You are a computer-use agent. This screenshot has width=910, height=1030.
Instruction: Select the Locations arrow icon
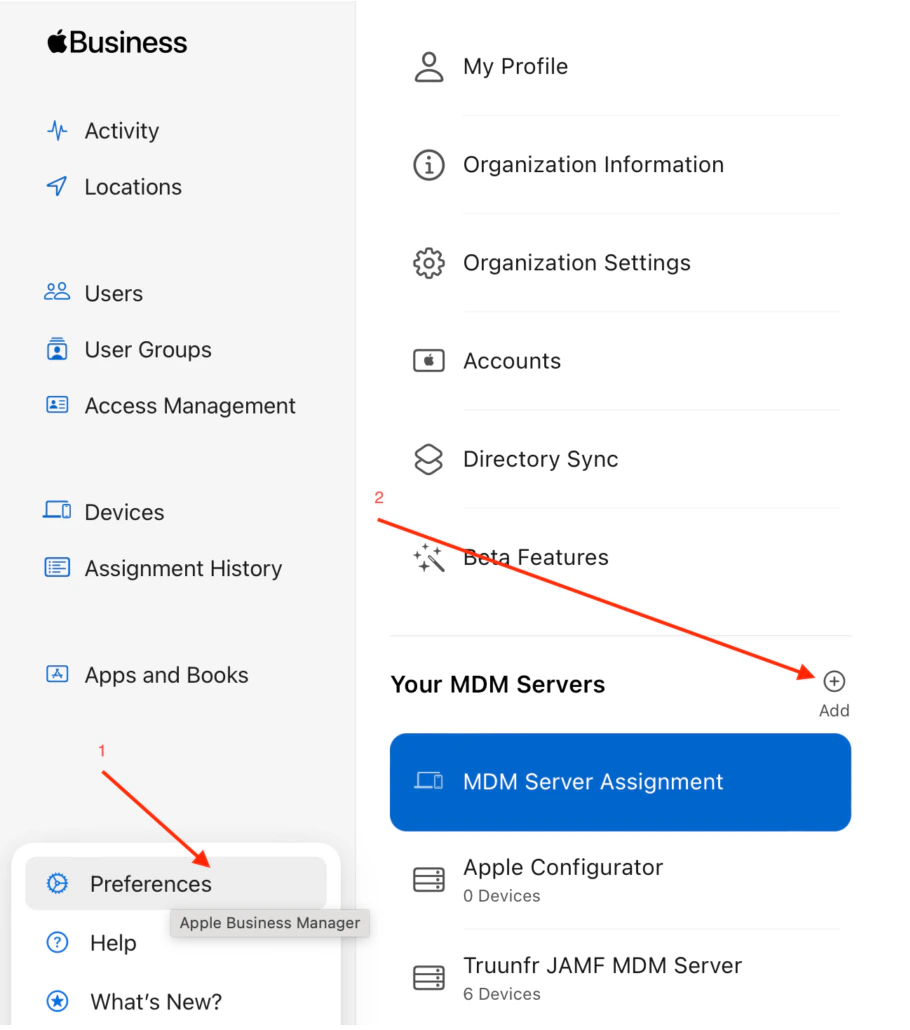57,187
